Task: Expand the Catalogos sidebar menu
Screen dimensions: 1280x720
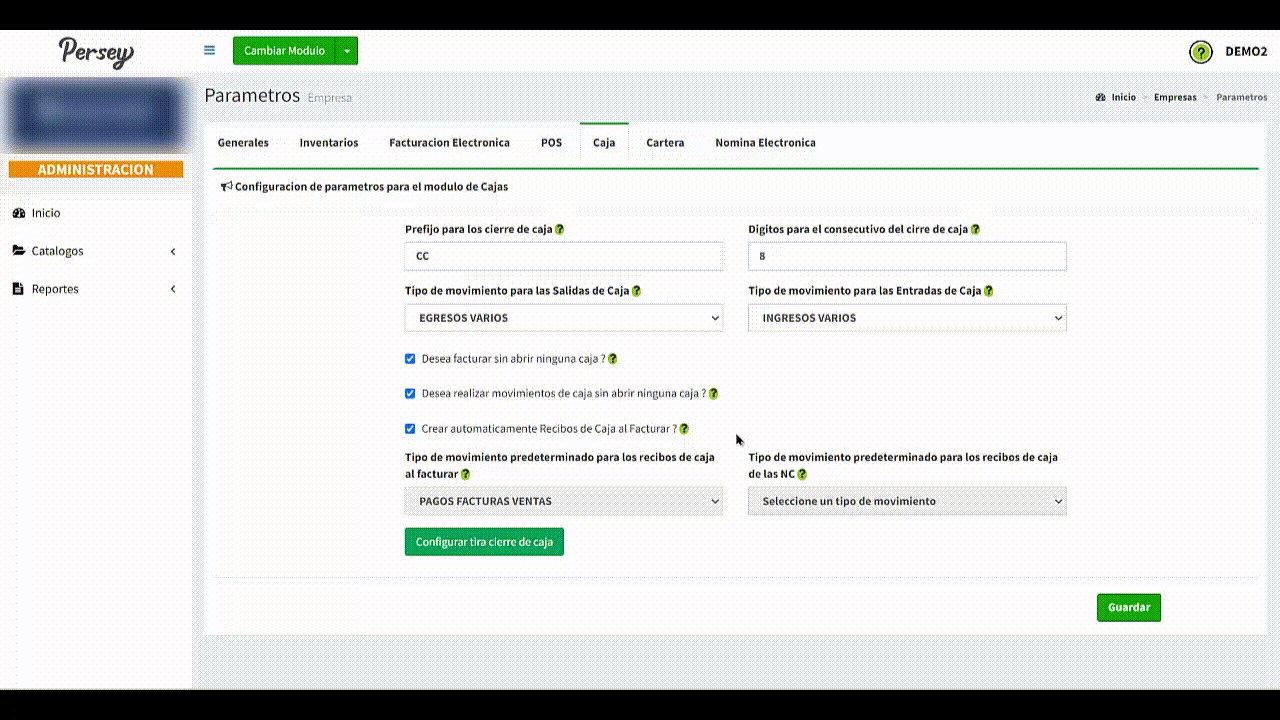Action: [95, 251]
